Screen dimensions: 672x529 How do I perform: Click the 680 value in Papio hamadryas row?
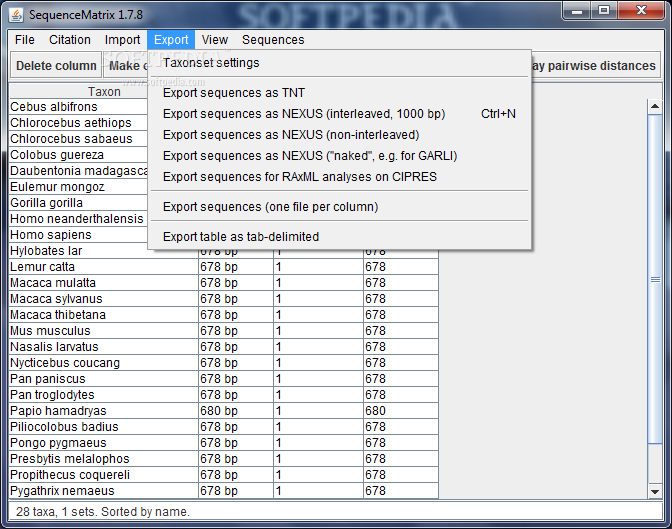(x=401, y=411)
